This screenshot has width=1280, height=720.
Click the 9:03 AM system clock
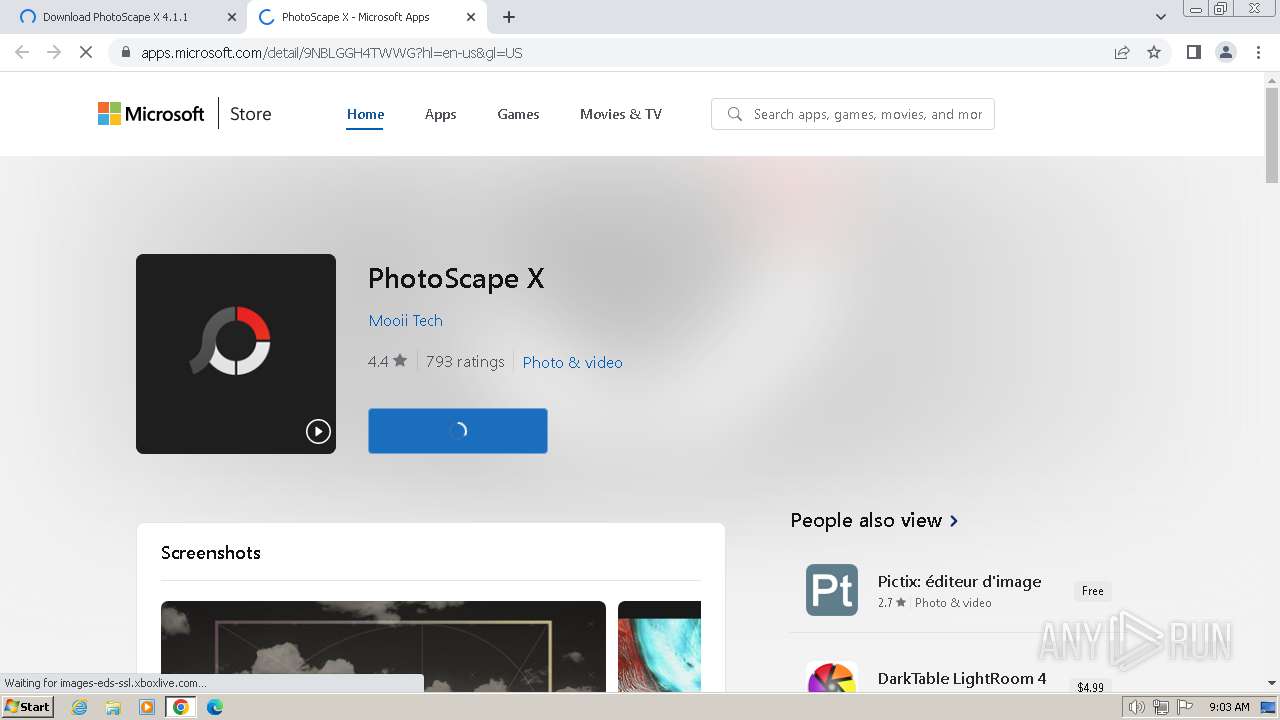[x=1229, y=707]
